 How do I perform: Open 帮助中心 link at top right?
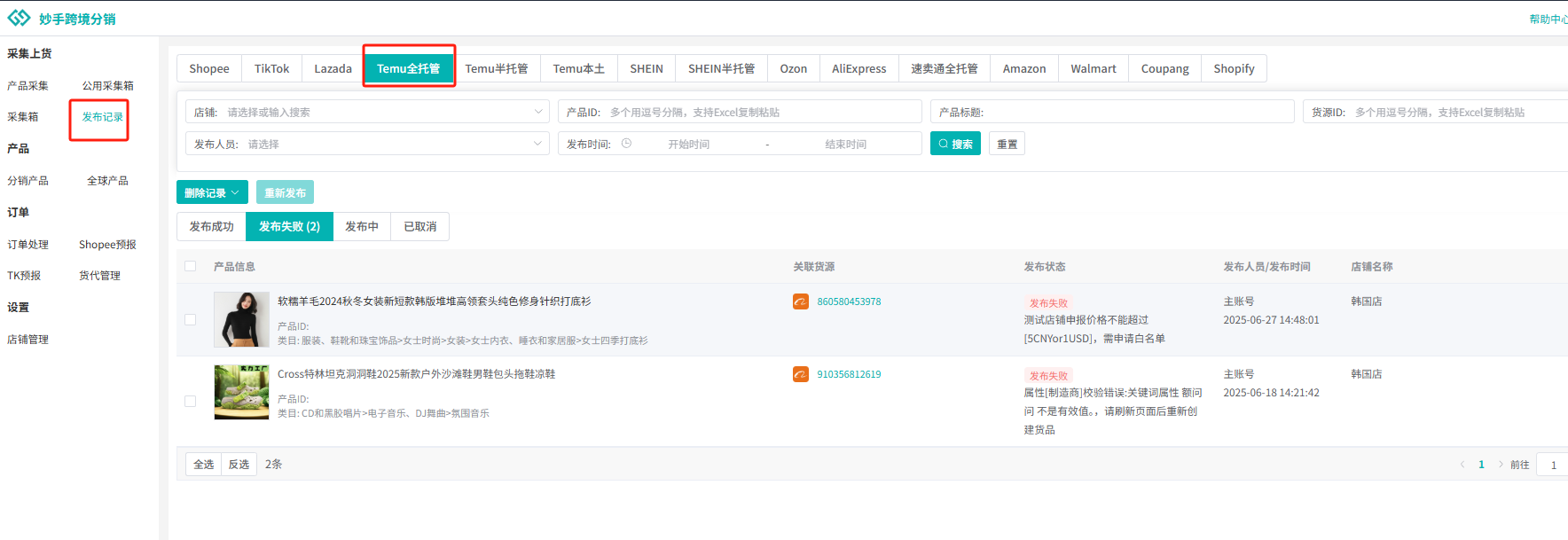1548,19
